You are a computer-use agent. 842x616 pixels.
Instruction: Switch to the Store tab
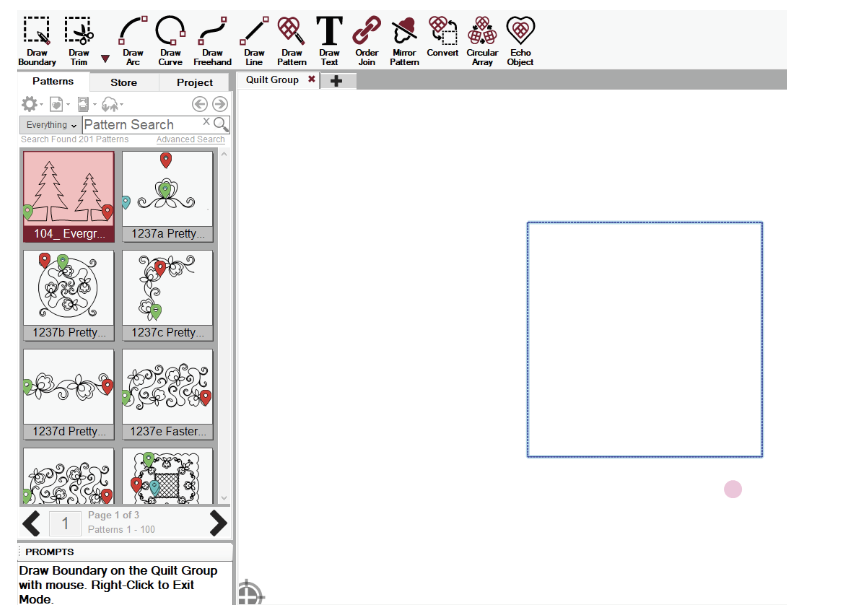pyautogui.click(x=123, y=83)
